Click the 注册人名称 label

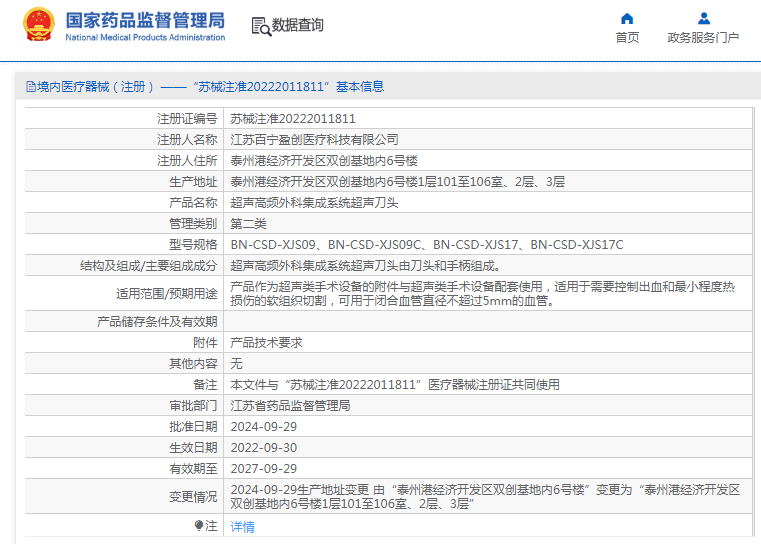[x=187, y=140]
